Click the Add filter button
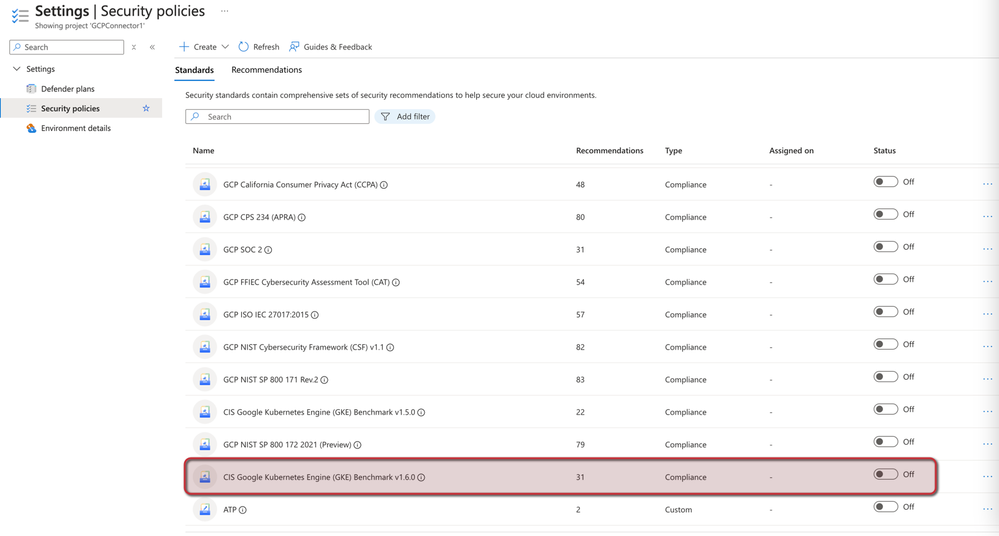The height and width of the screenshot is (536, 999). pyautogui.click(x=405, y=117)
